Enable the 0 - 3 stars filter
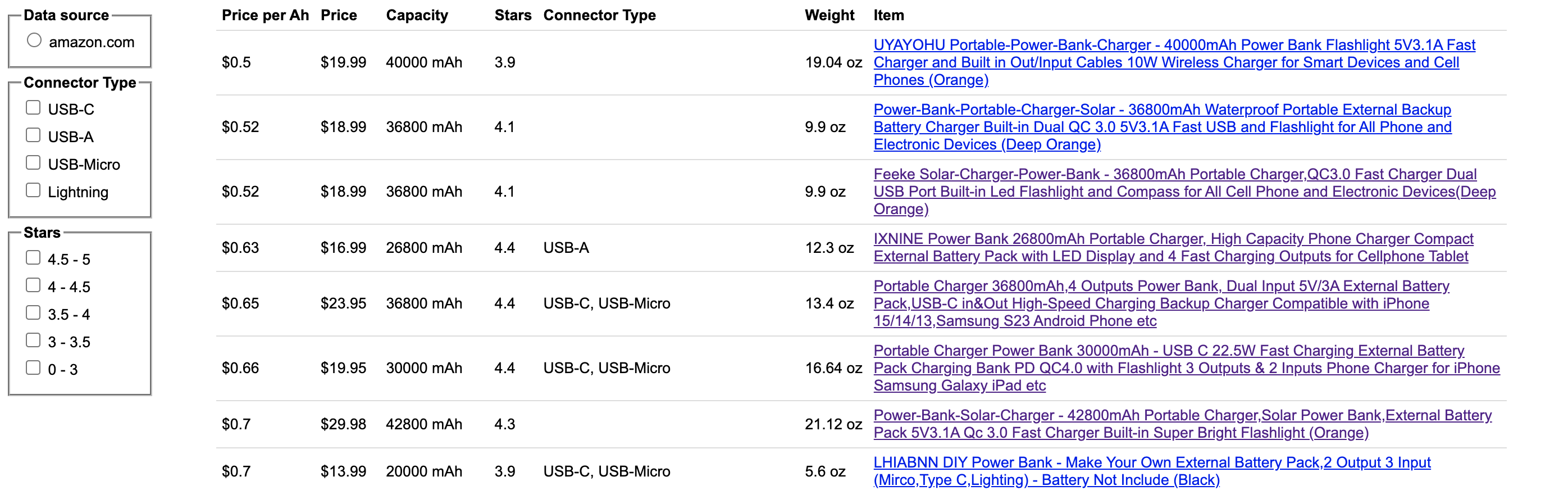 33,367
